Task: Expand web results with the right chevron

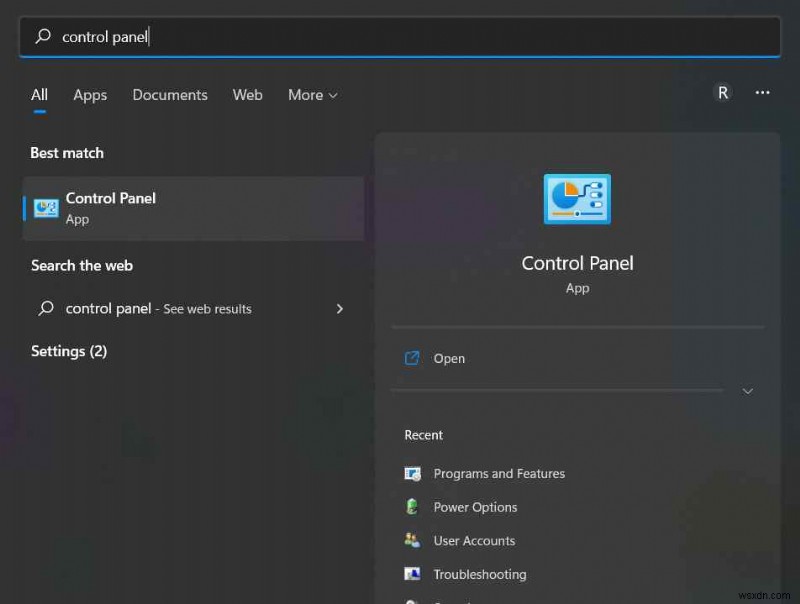Action: [x=340, y=309]
